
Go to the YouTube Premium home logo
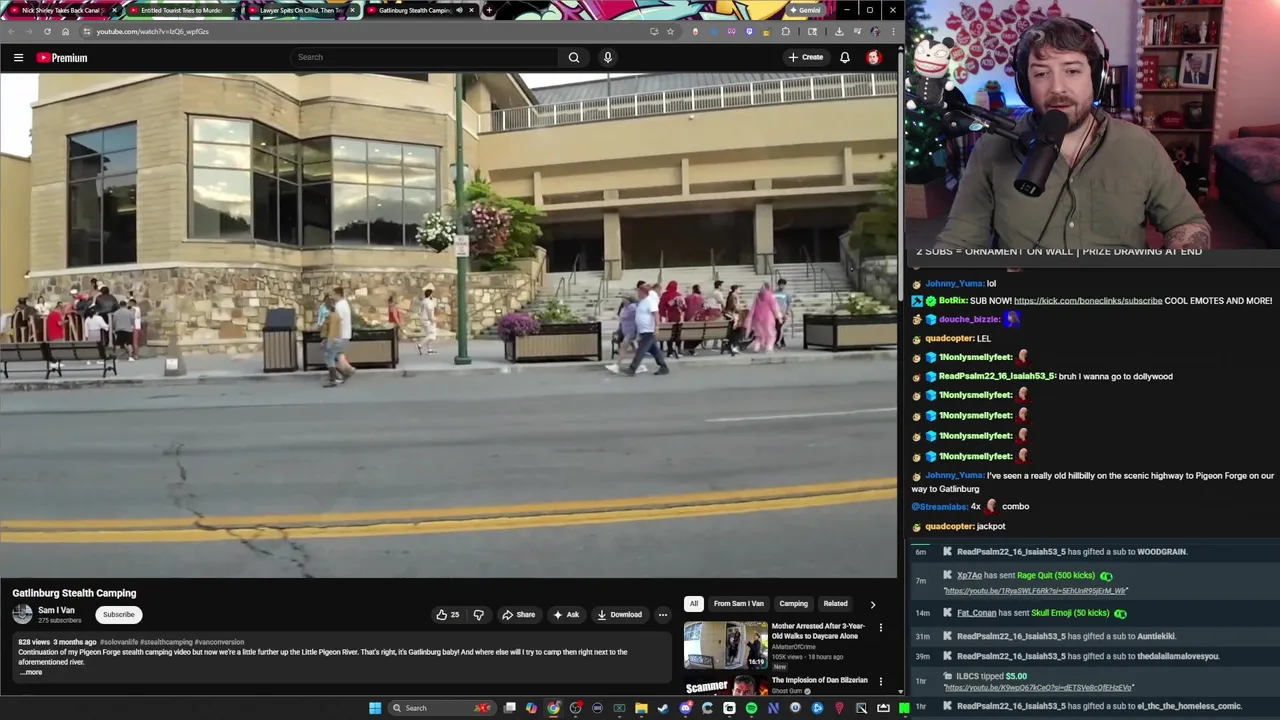(62, 58)
